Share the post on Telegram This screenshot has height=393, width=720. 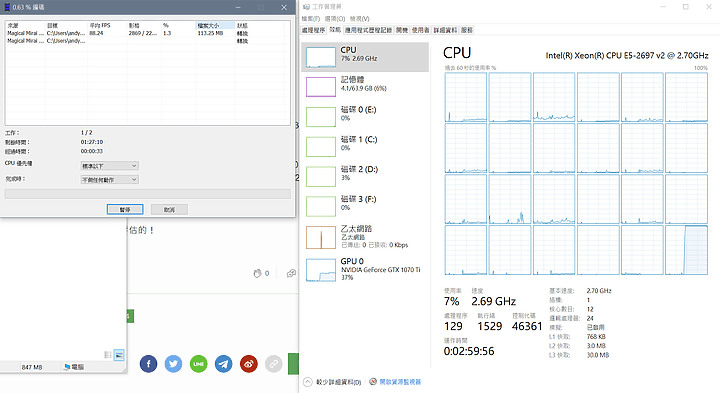(x=224, y=364)
